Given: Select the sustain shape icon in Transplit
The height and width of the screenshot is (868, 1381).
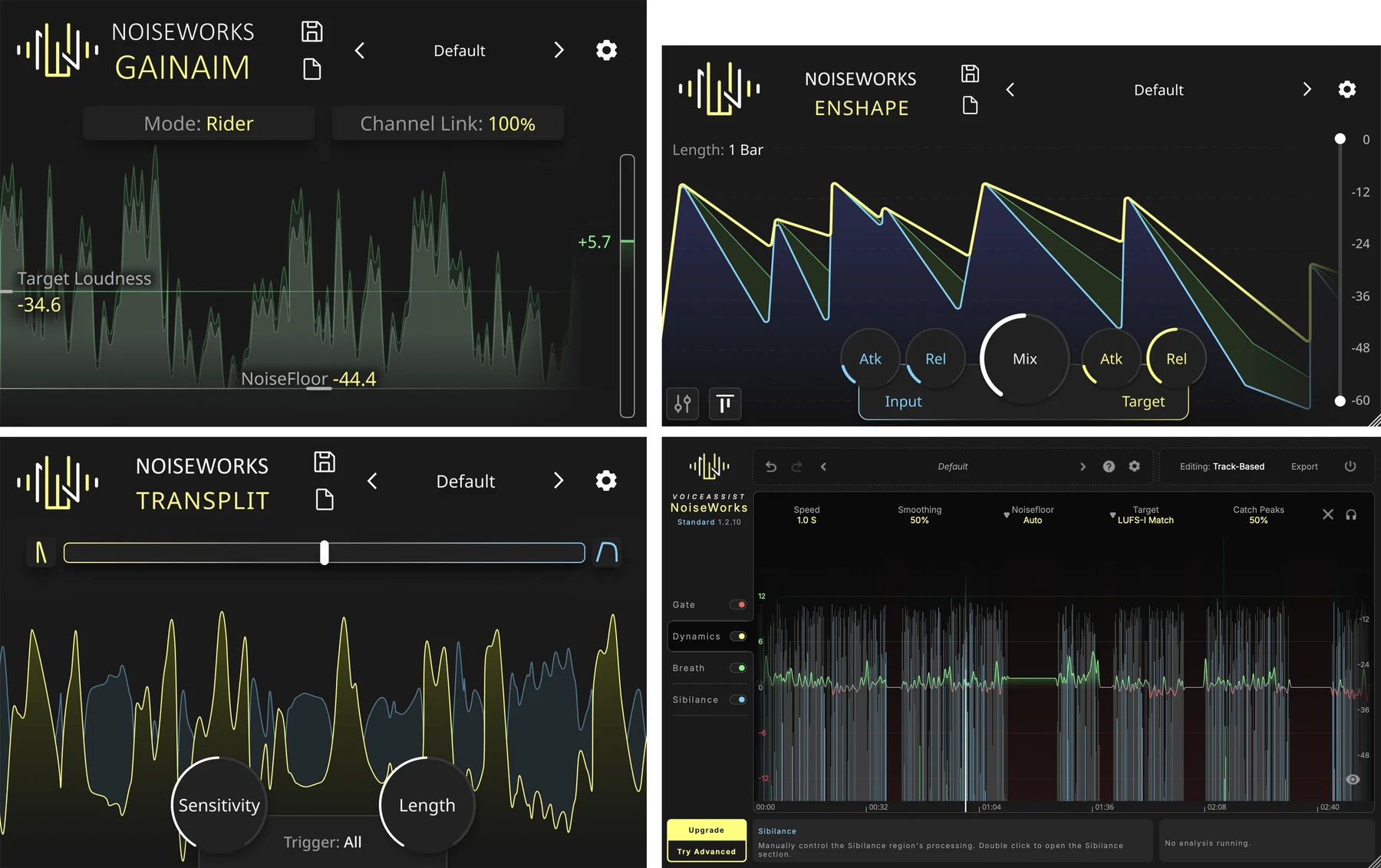Looking at the screenshot, I should click(x=607, y=552).
